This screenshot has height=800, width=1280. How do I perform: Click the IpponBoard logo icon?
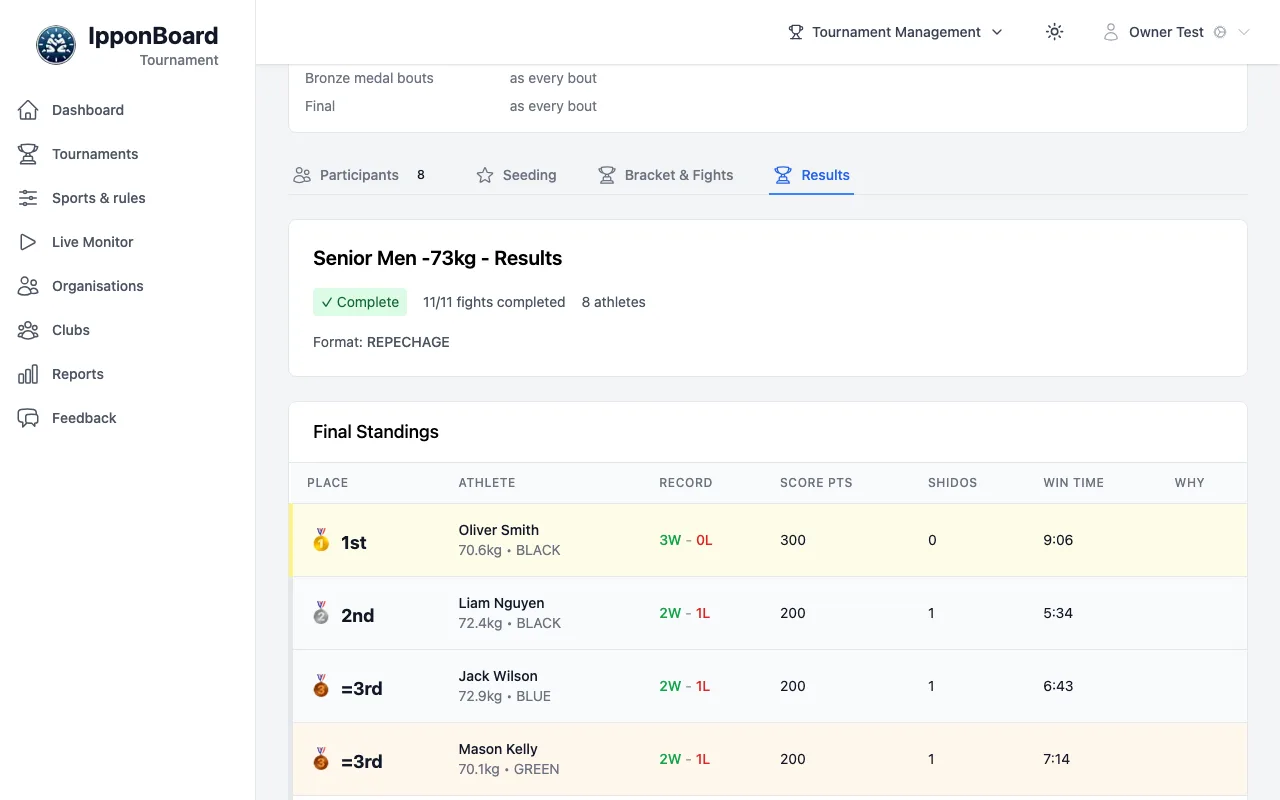[x=56, y=45]
